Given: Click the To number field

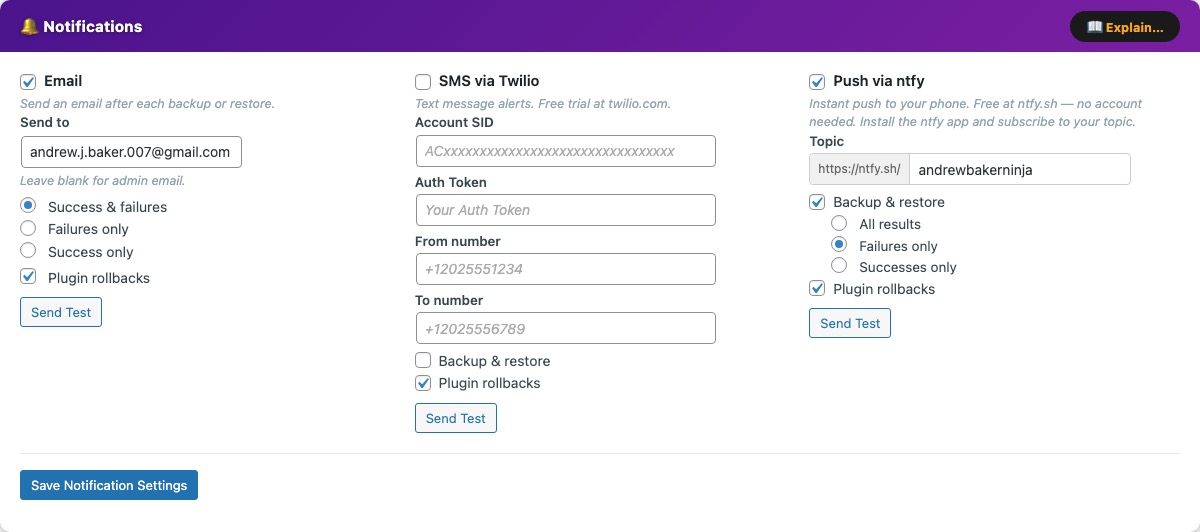Looking at the screenshot, I should 565,328.
